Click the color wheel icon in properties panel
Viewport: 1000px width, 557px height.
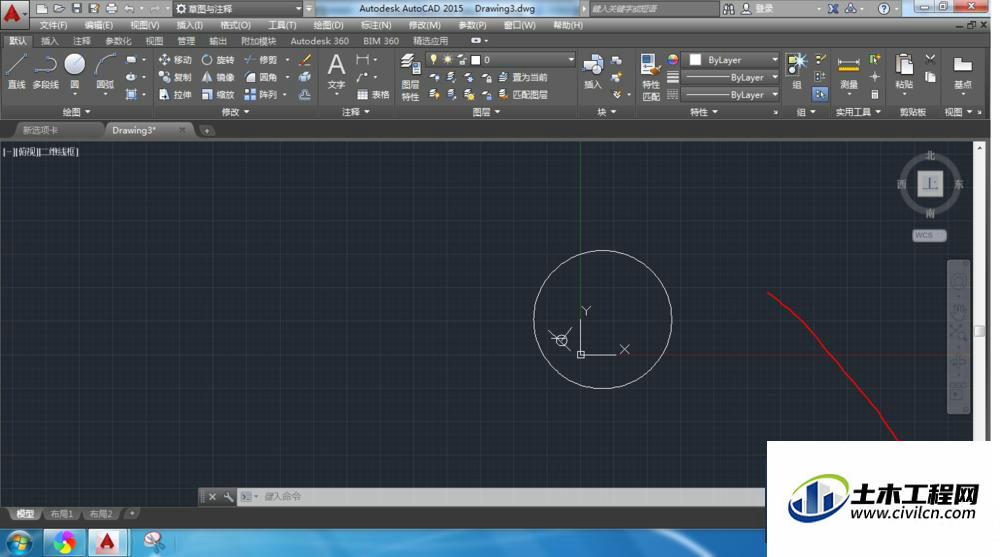click(673, 59)
